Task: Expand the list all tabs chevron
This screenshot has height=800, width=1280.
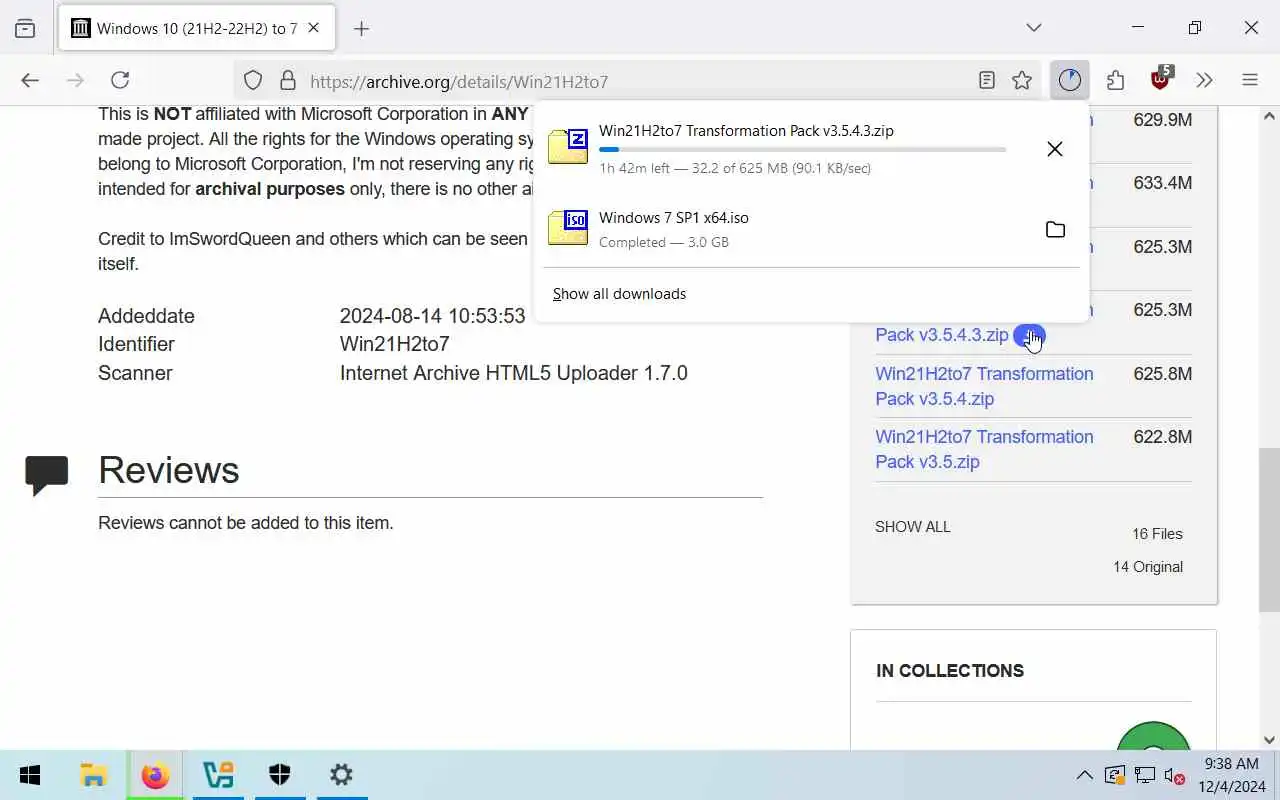Action: coord(1034,28)
